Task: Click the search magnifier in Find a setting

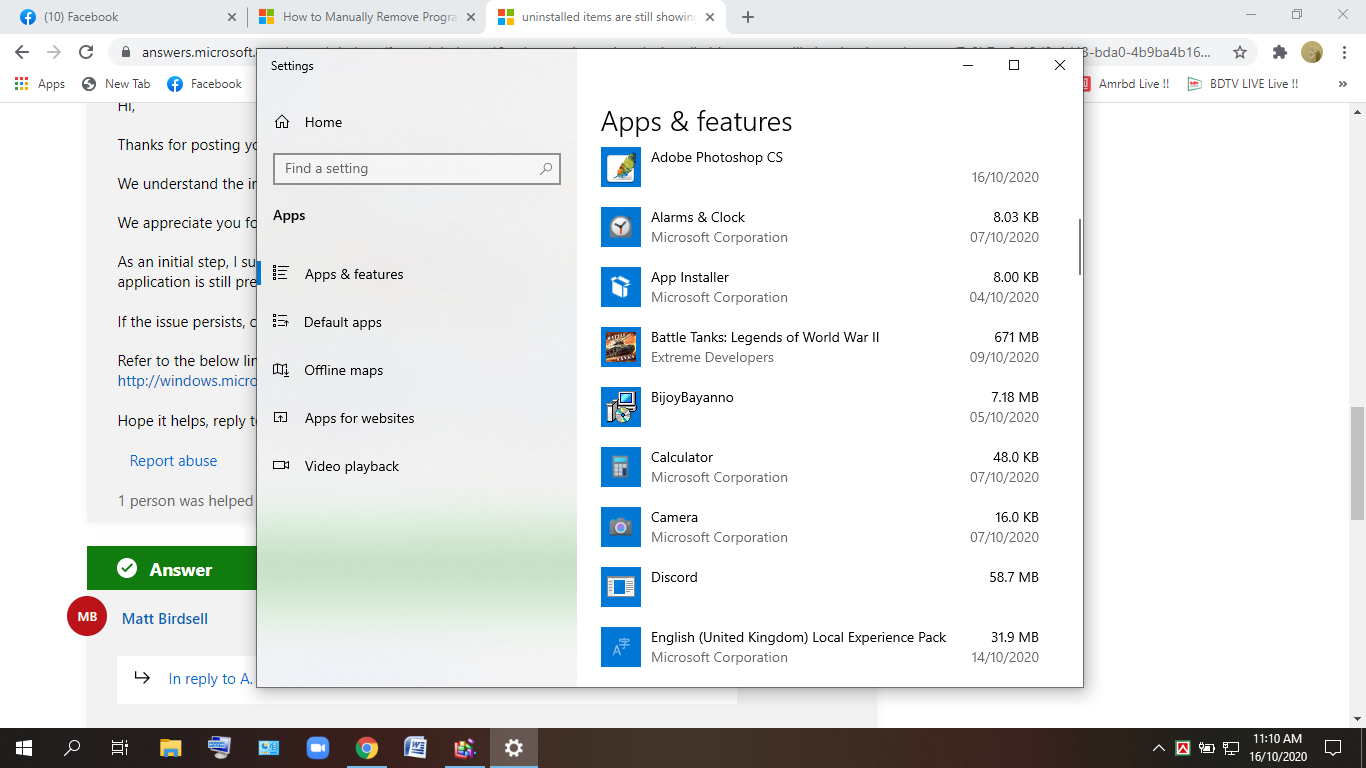Action: (x=546, y=169)
